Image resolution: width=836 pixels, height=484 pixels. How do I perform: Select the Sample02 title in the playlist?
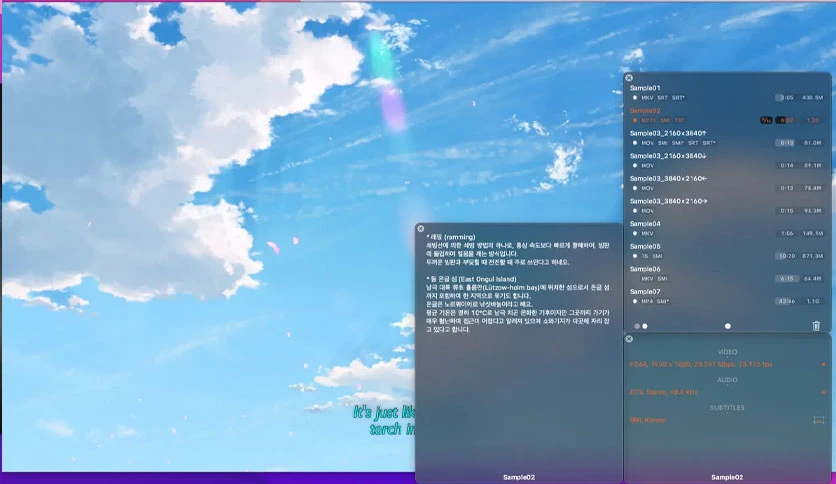click(x=645, y=111)
